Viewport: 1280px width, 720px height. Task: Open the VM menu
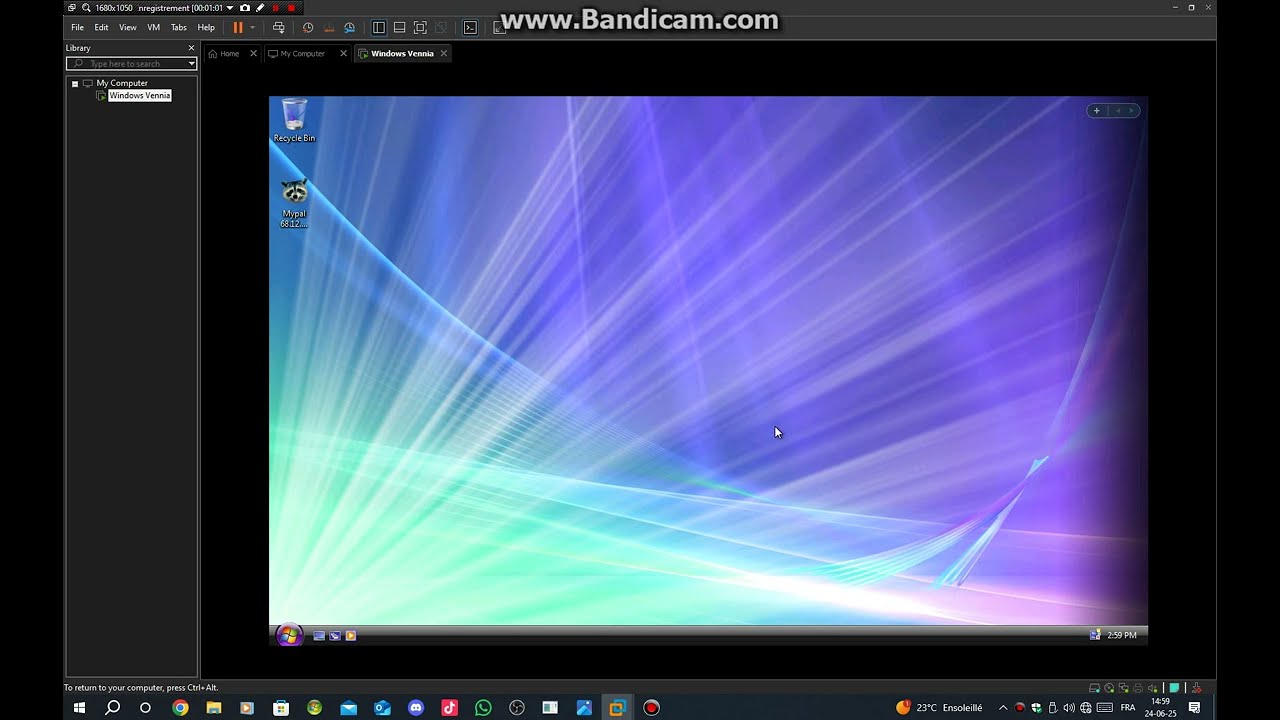[153, 28]
